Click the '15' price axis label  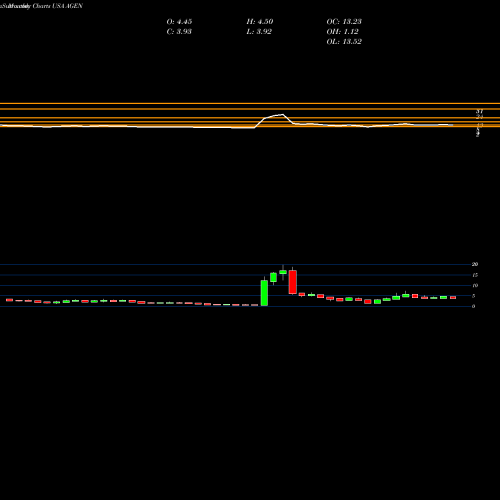(x=475, y=275)
